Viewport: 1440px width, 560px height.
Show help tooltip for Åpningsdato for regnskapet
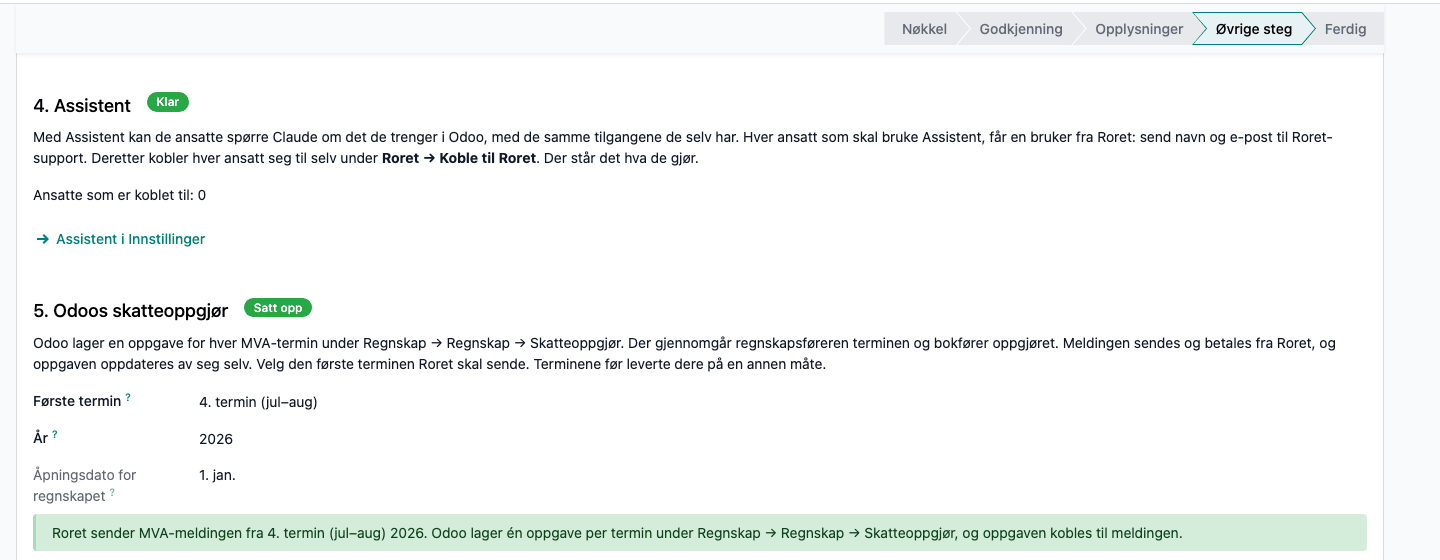click(x=112, y=492)
